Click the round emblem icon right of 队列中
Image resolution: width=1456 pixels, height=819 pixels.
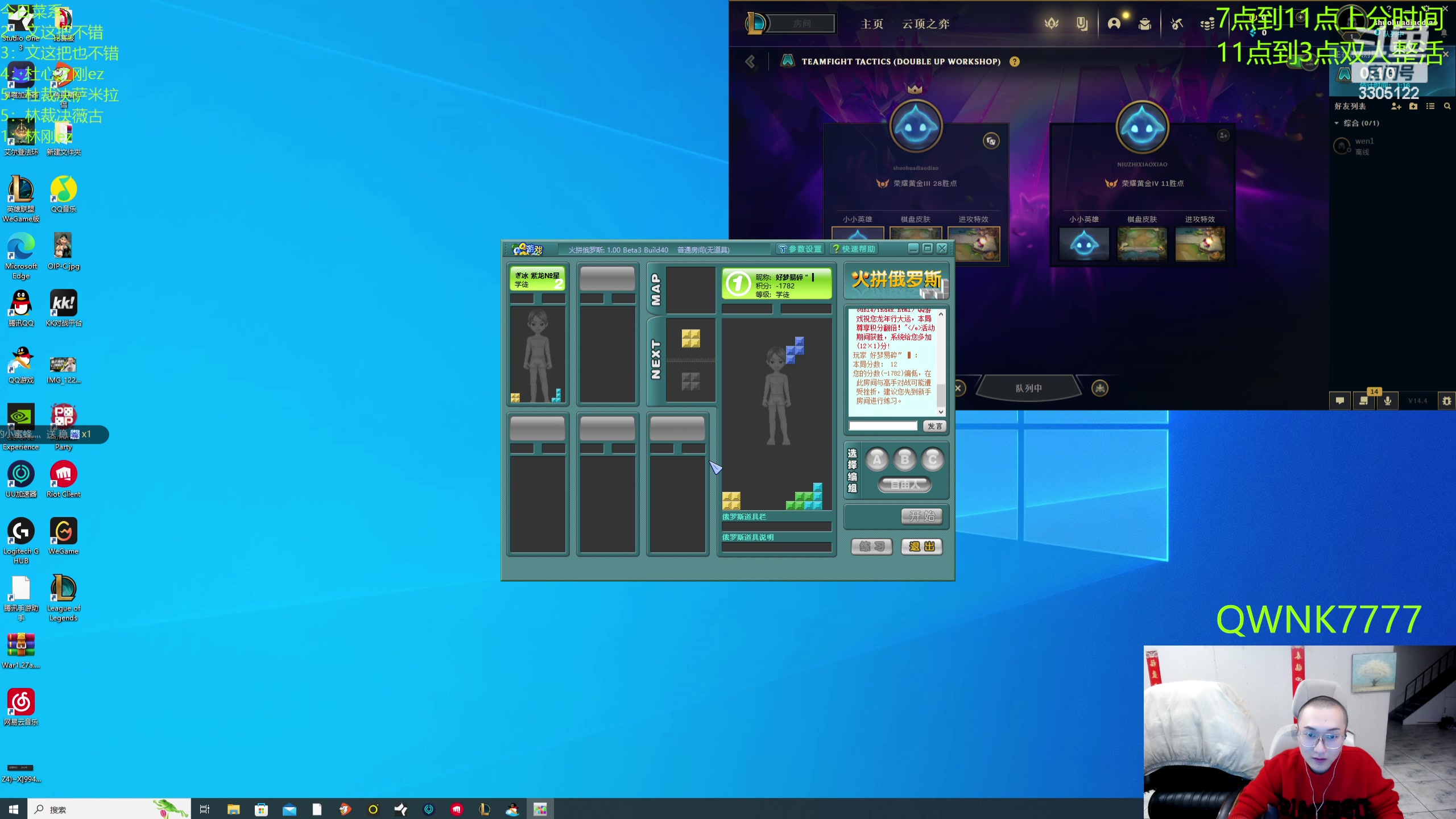click(x=1100, y=388)
